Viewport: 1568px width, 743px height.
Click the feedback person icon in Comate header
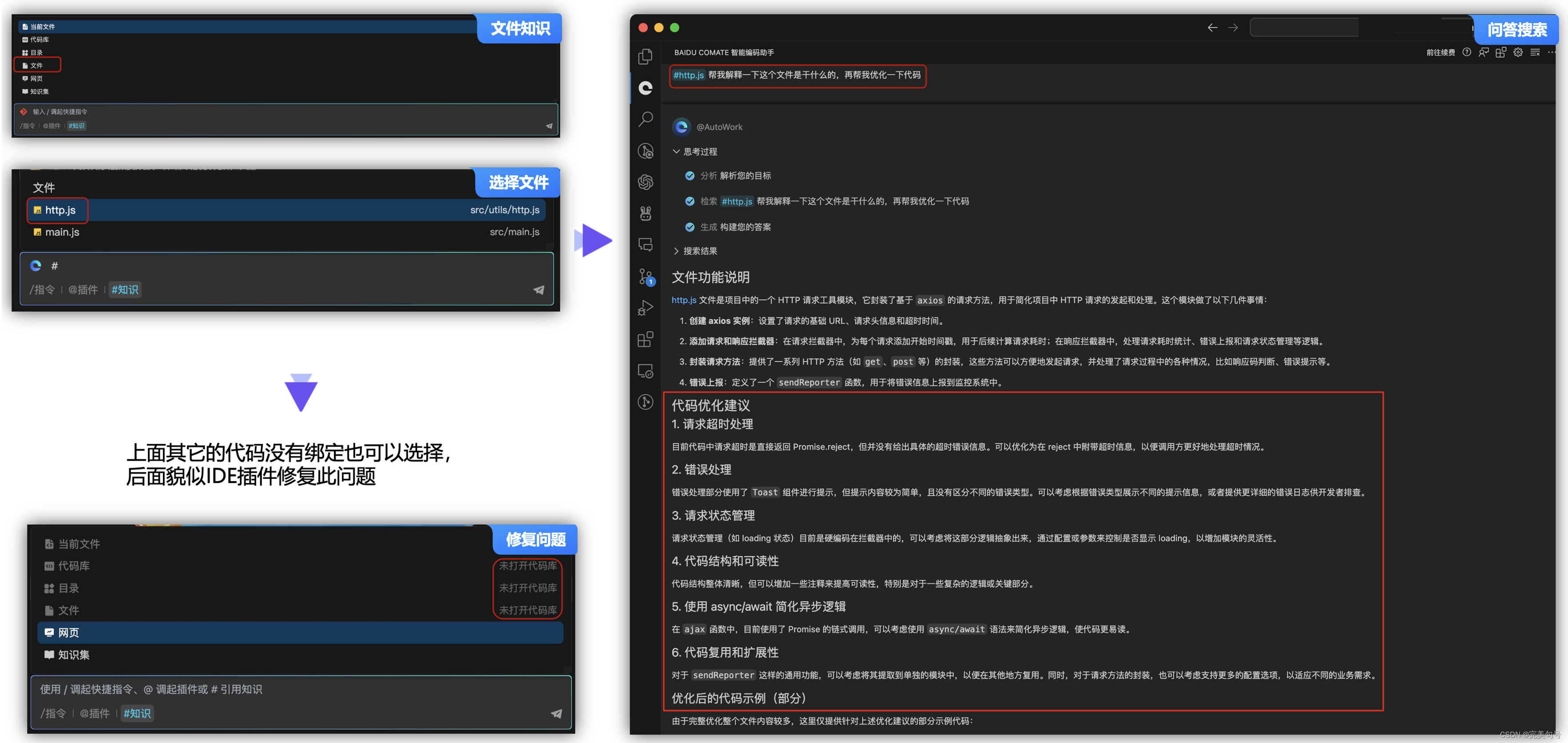(x=1484, y=52)
